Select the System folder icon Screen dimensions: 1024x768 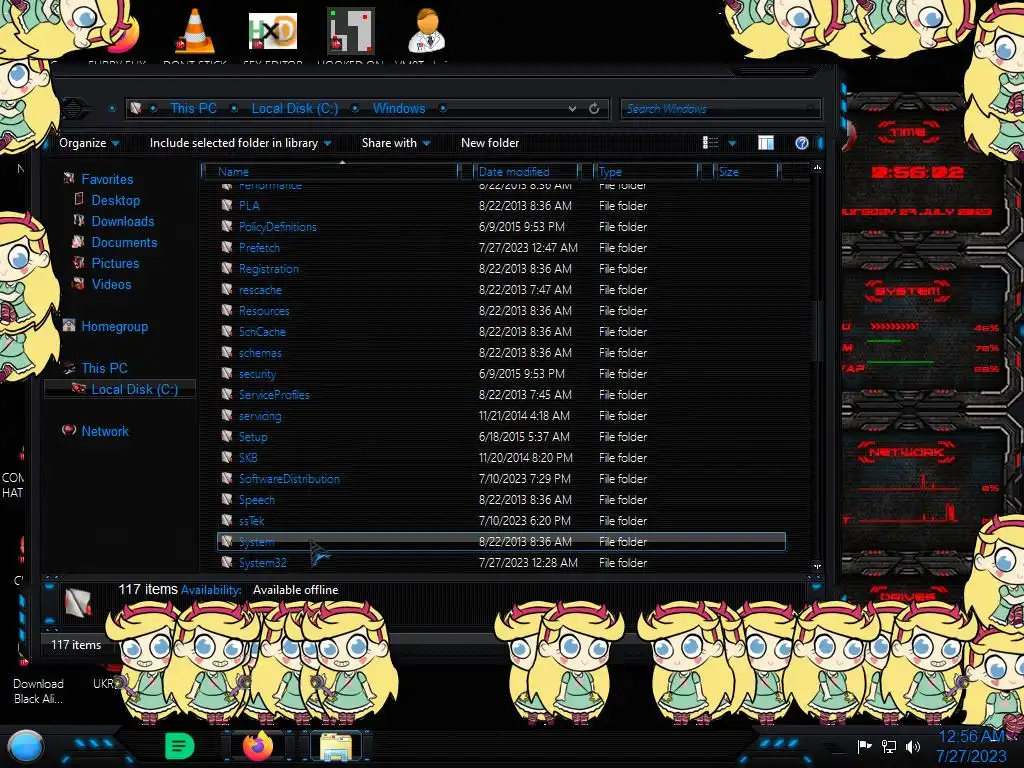point(227,541)
